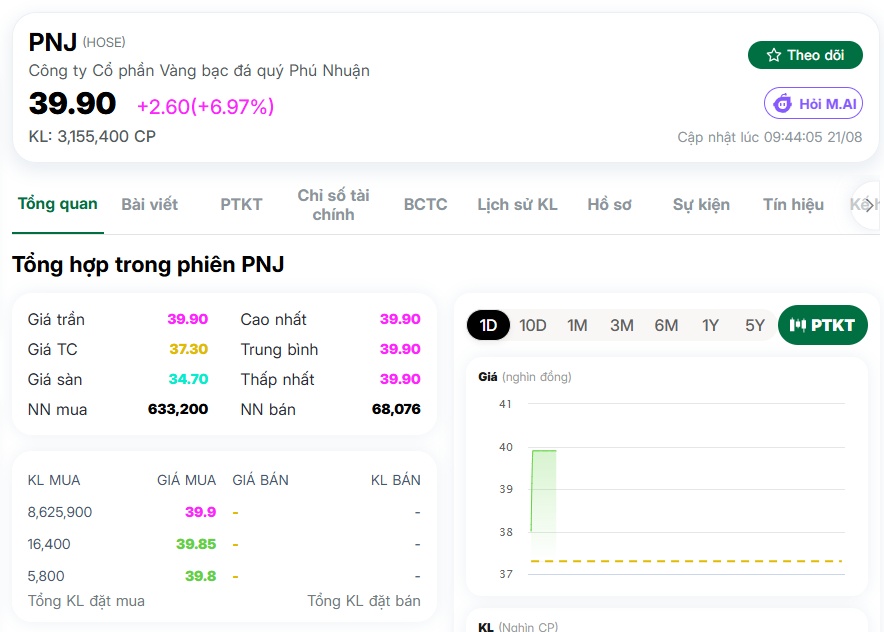Viewport: 884px width, 632px height.
Task: Switch to the BCTC tab
Action: click(425, 204)
